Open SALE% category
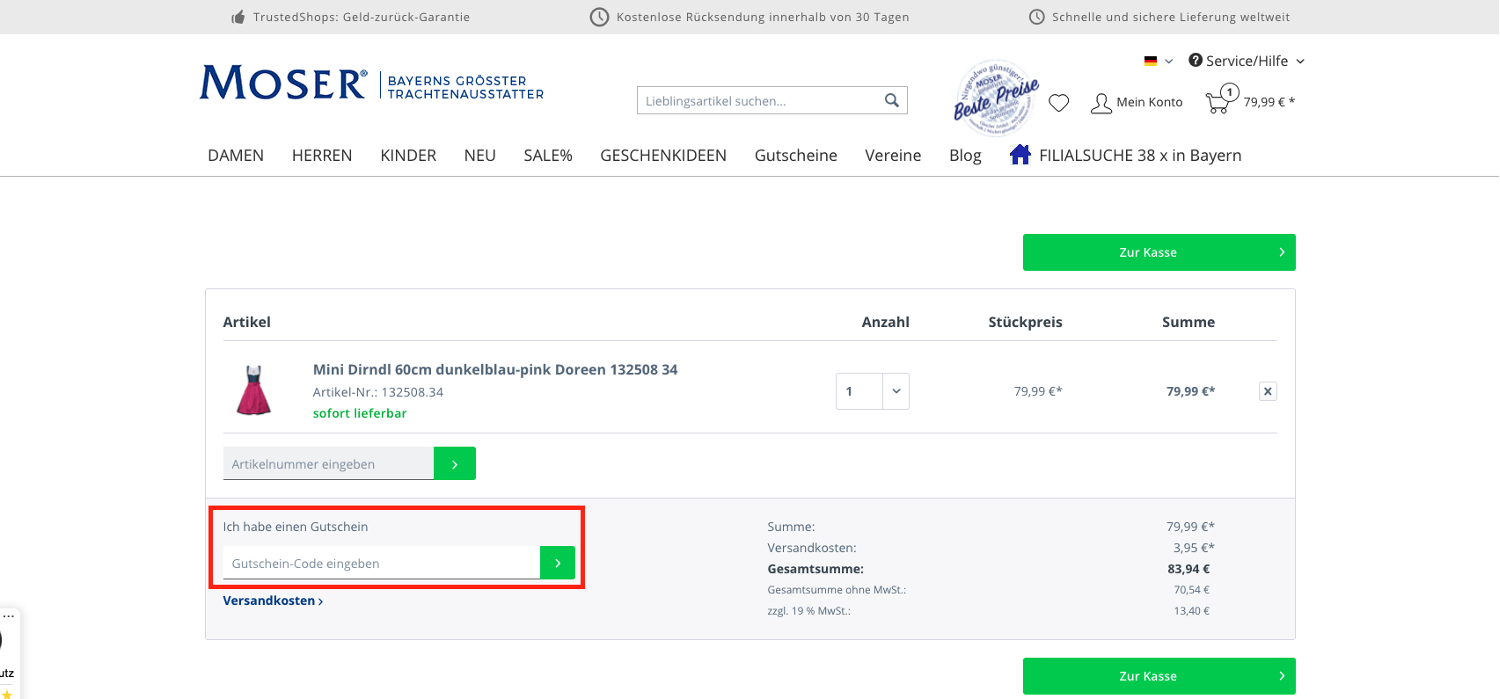The image size is (1500, 699). coord(548,155)
